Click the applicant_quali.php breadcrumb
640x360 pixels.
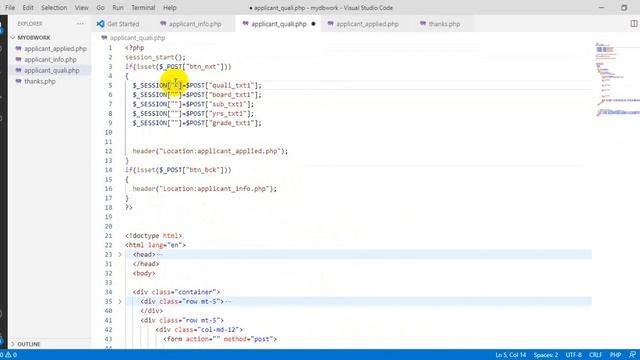point(138,38)
